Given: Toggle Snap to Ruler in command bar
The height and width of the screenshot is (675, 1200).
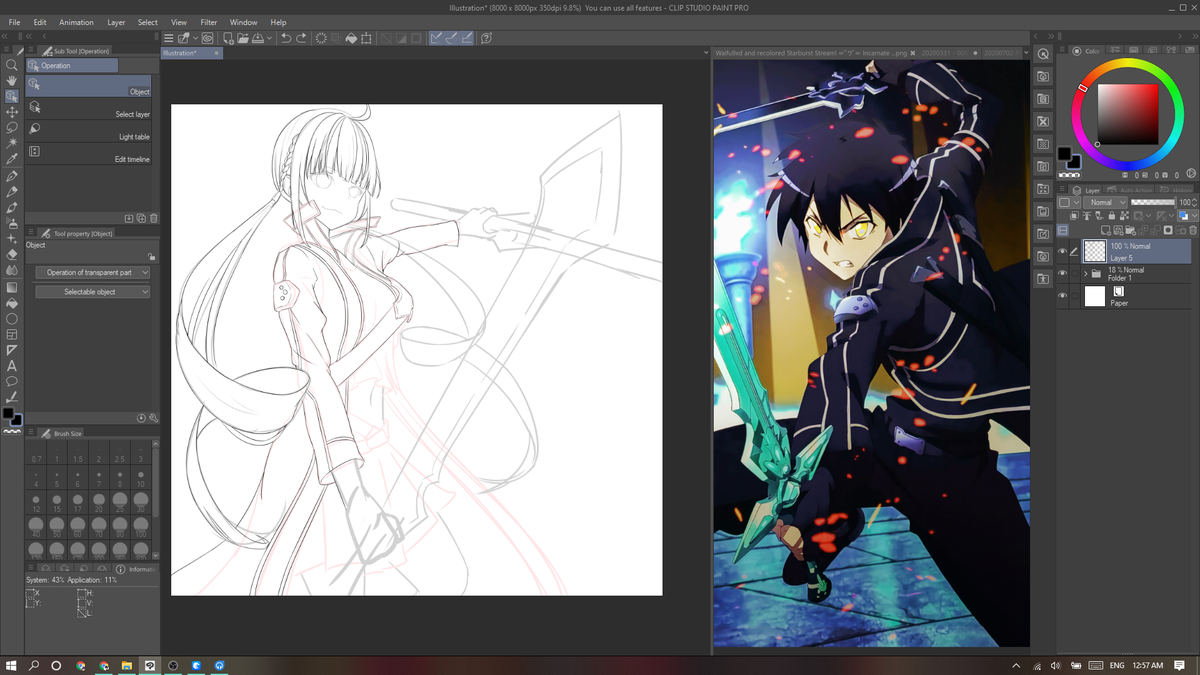Looking at the screenshot, I should pyautogui.click(x=434, y=38).
